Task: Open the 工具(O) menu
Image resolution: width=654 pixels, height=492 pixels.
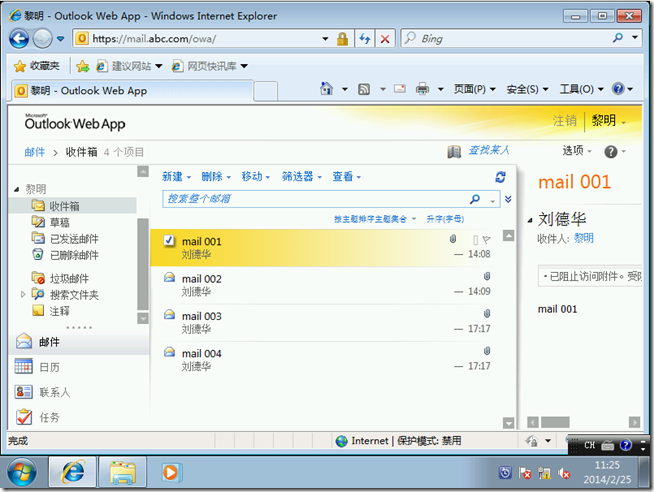Action: tap(581, 89)
